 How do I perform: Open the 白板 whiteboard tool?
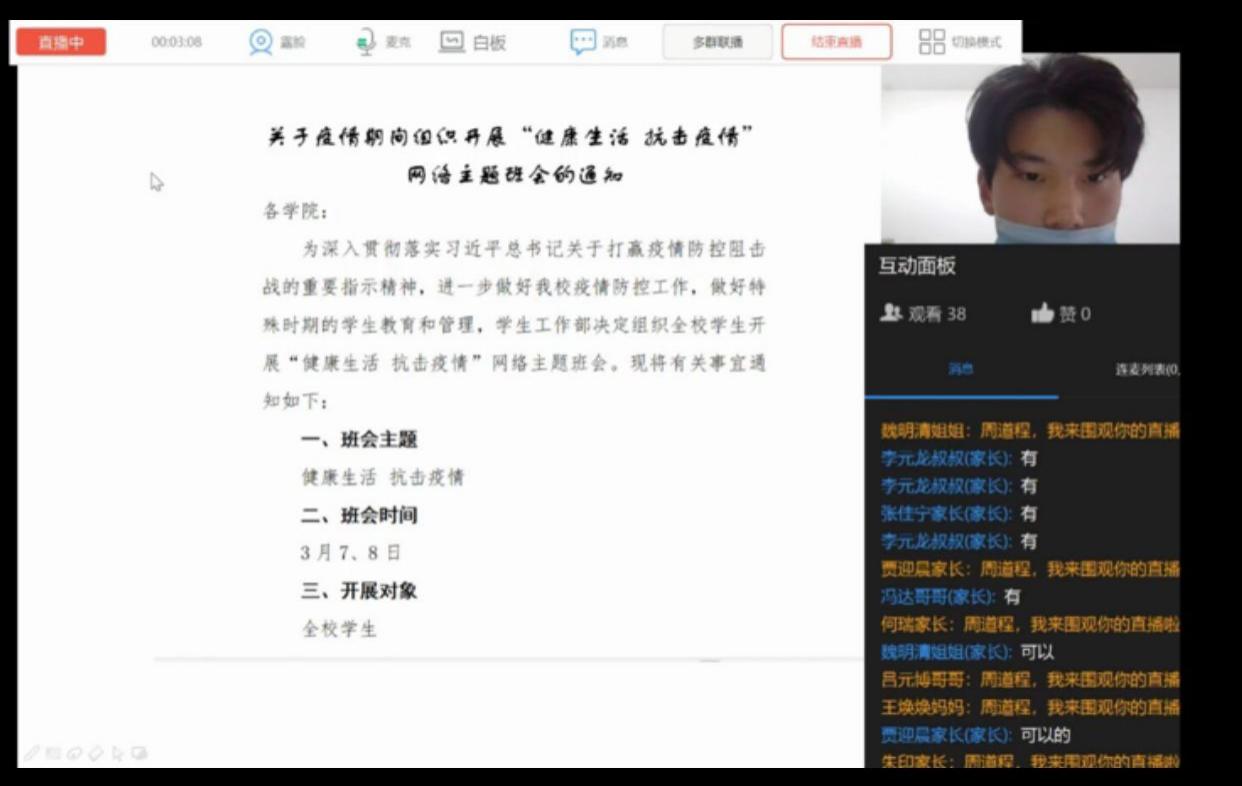coord(452,42)
